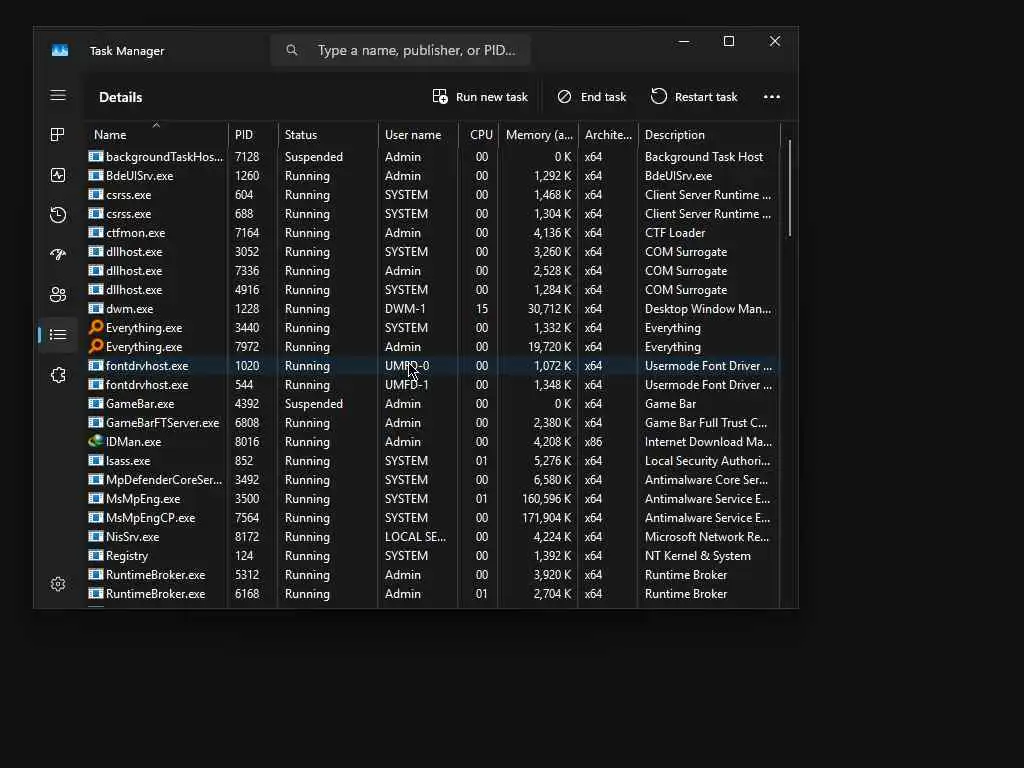Click the backgroundTaskHost process icon
1024x768 pixels.
(x=96, y=157)
